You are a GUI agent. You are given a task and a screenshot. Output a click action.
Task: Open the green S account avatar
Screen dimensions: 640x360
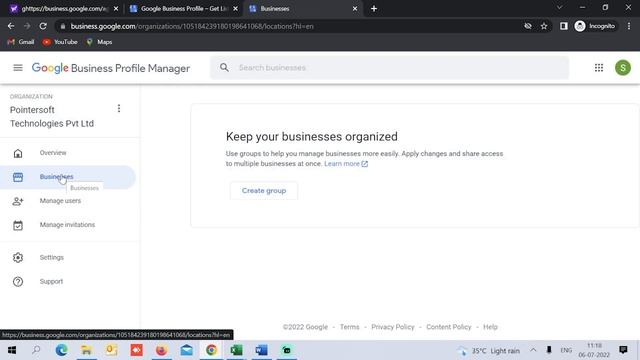(x=622, y=68)
